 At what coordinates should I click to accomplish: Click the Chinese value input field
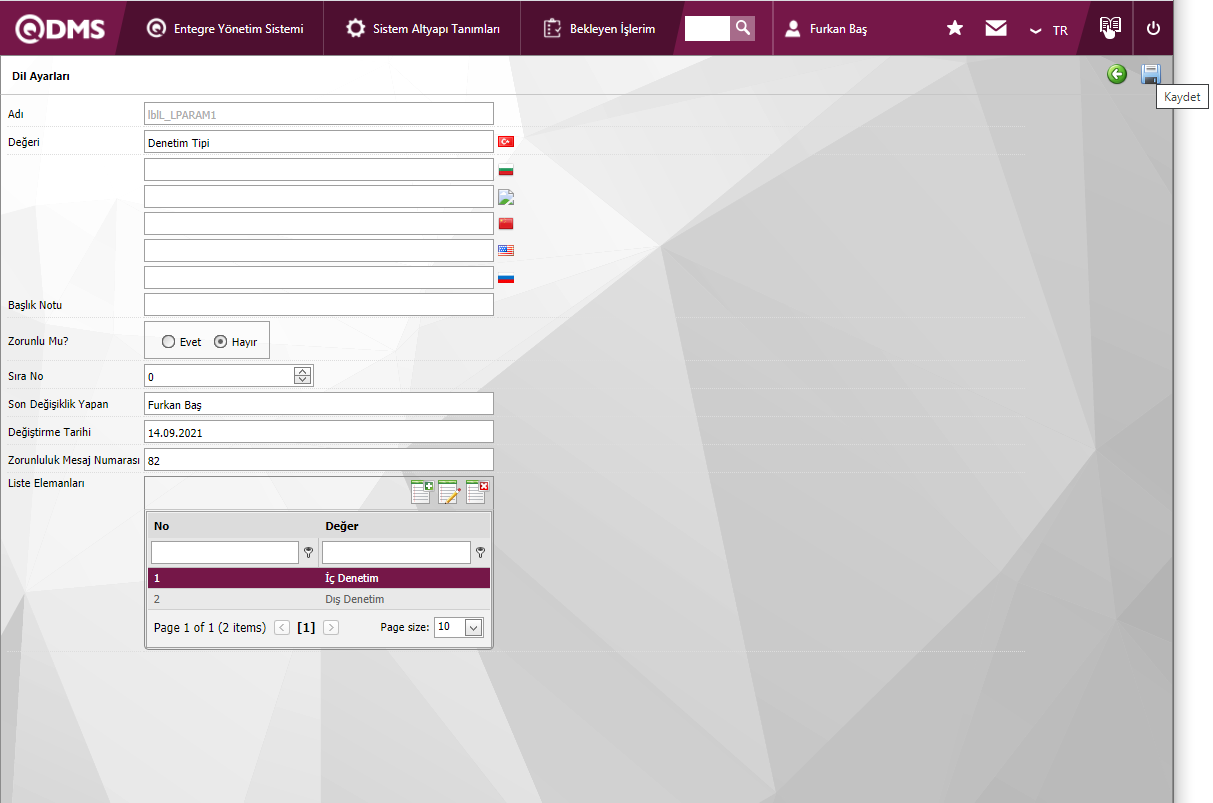click(x=319, y=223)
